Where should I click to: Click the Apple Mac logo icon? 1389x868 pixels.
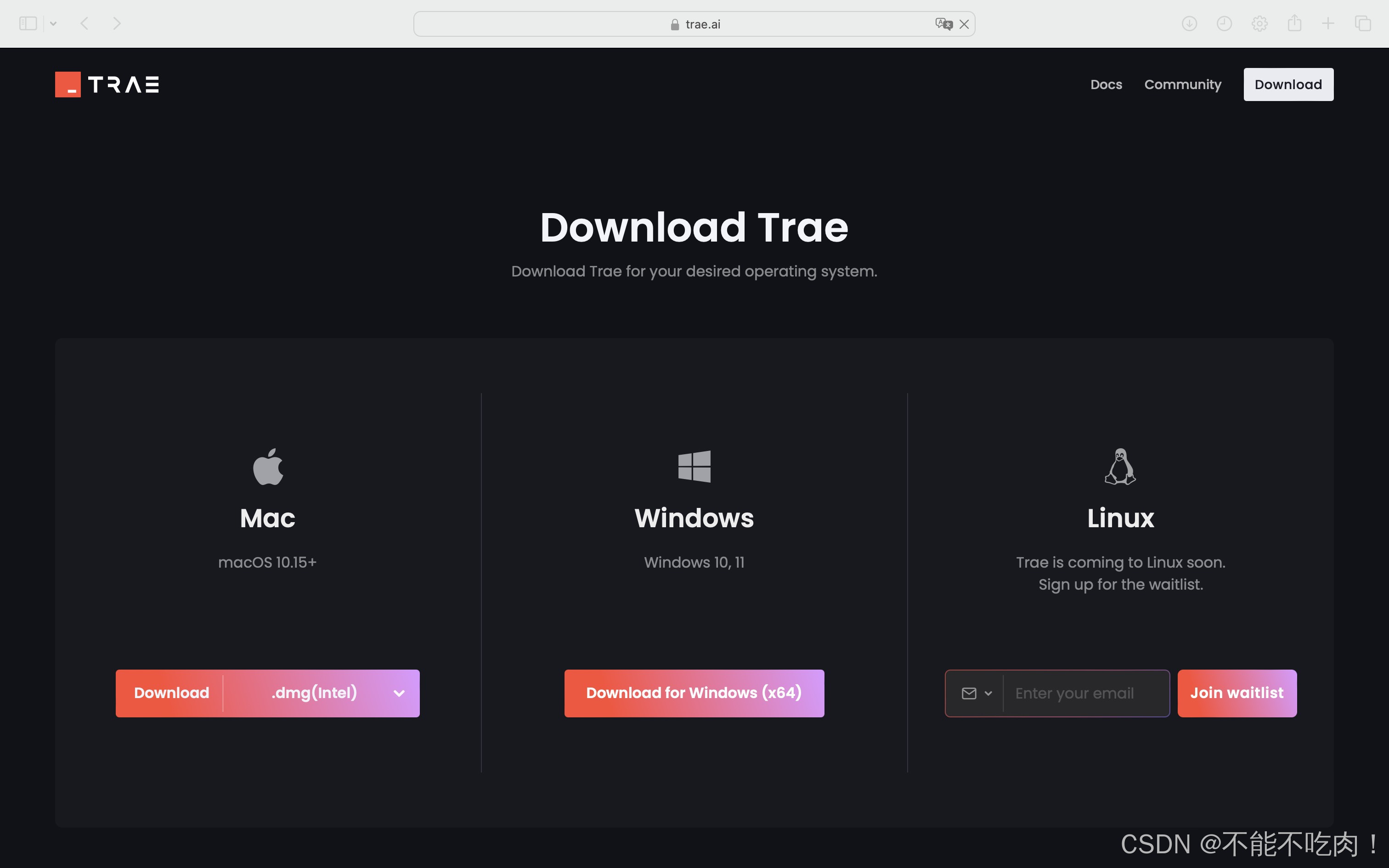[267, 466]
